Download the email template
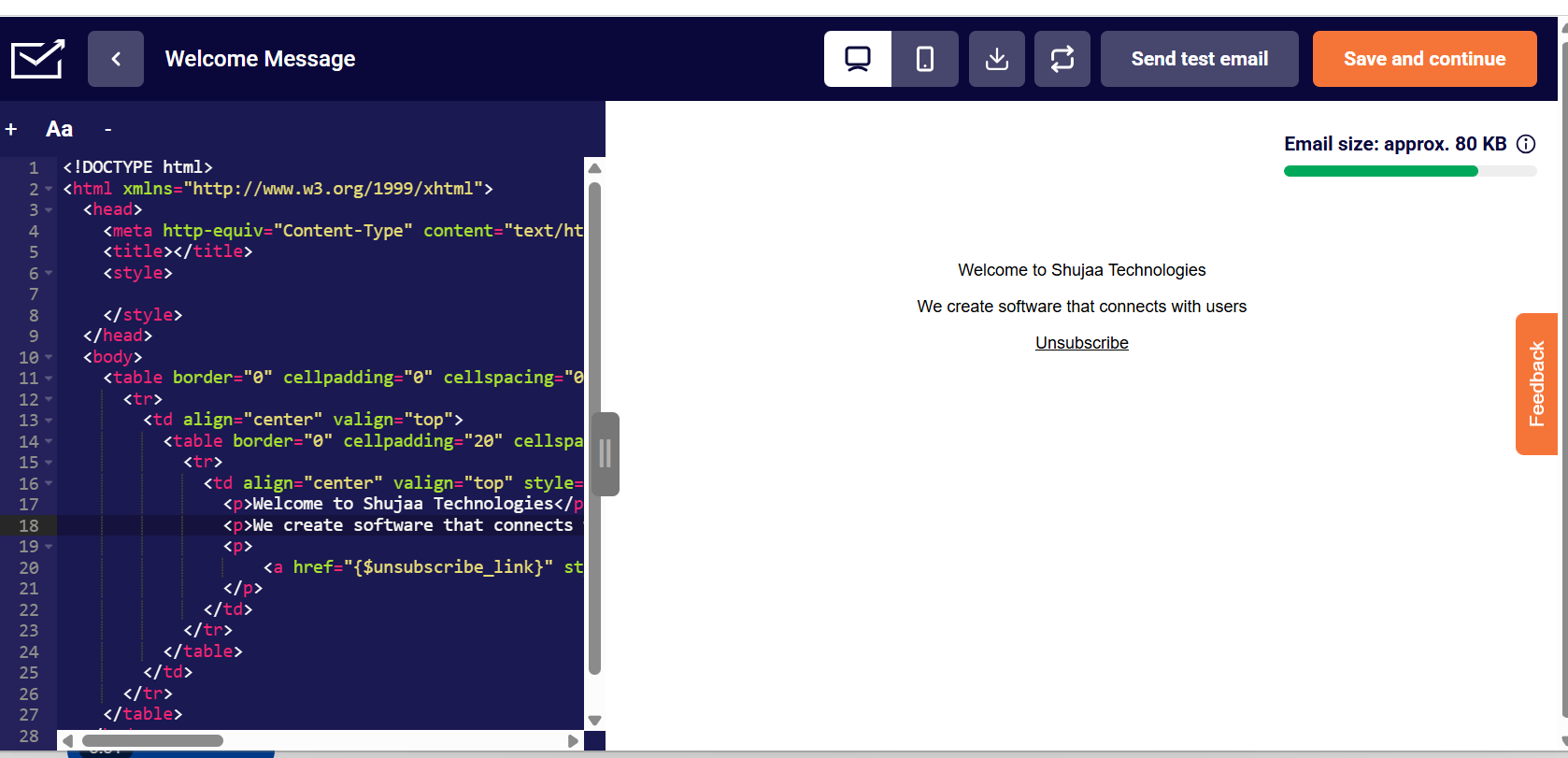 point(997,59)
